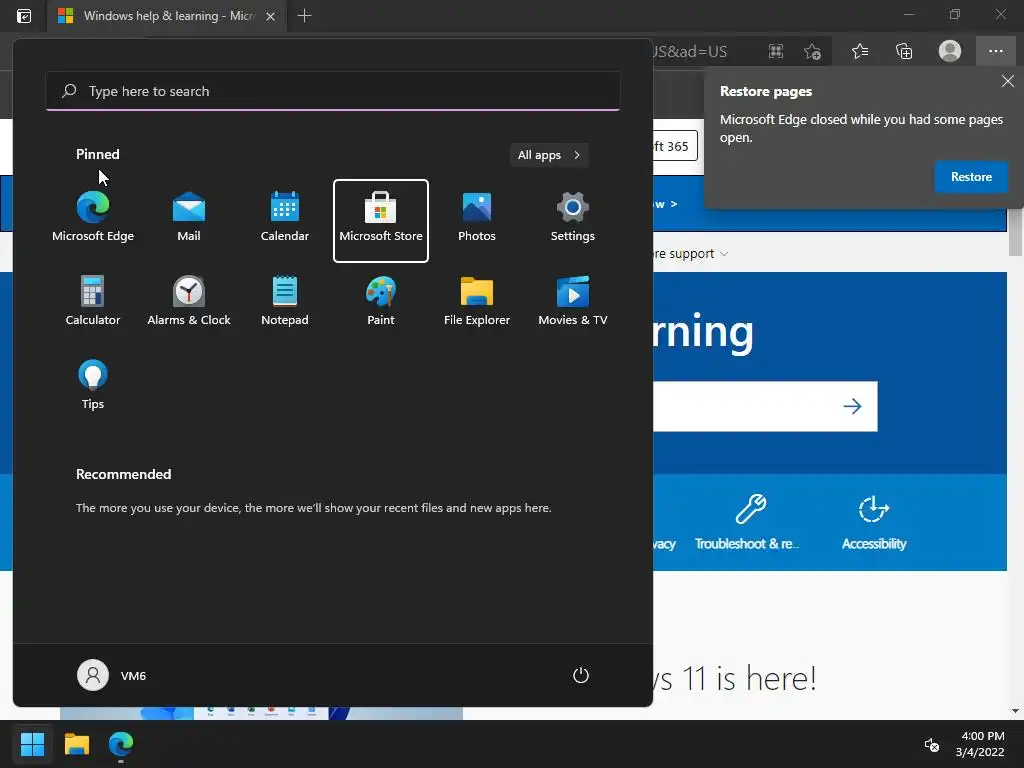Image resolution: width=1024 pixels, height=768 pixels.
Task: Click the apps grid icon in address bar
Action: click(x=776, y=51)
